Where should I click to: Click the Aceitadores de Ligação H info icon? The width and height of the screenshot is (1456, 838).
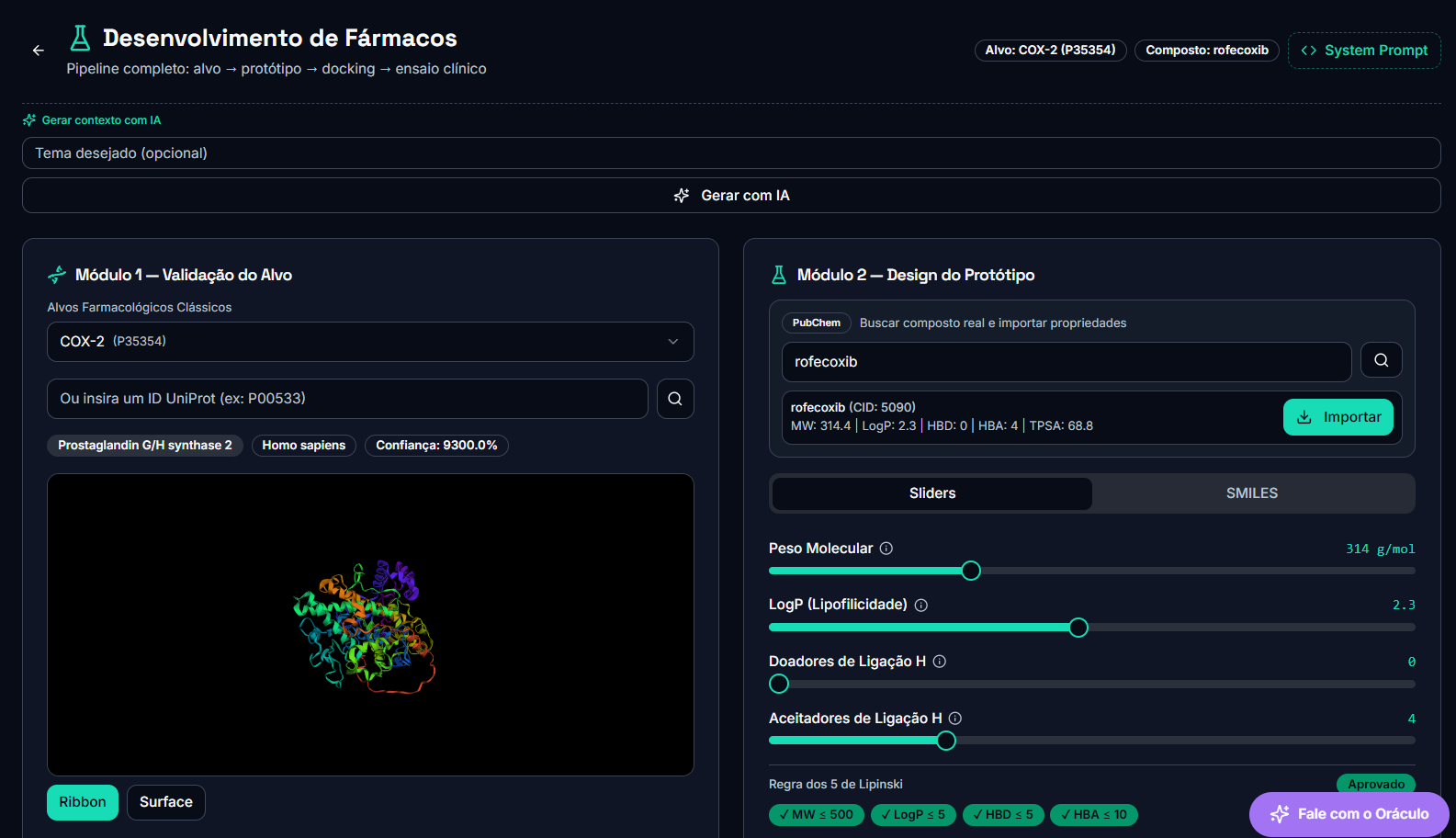[x=955, y=719]
